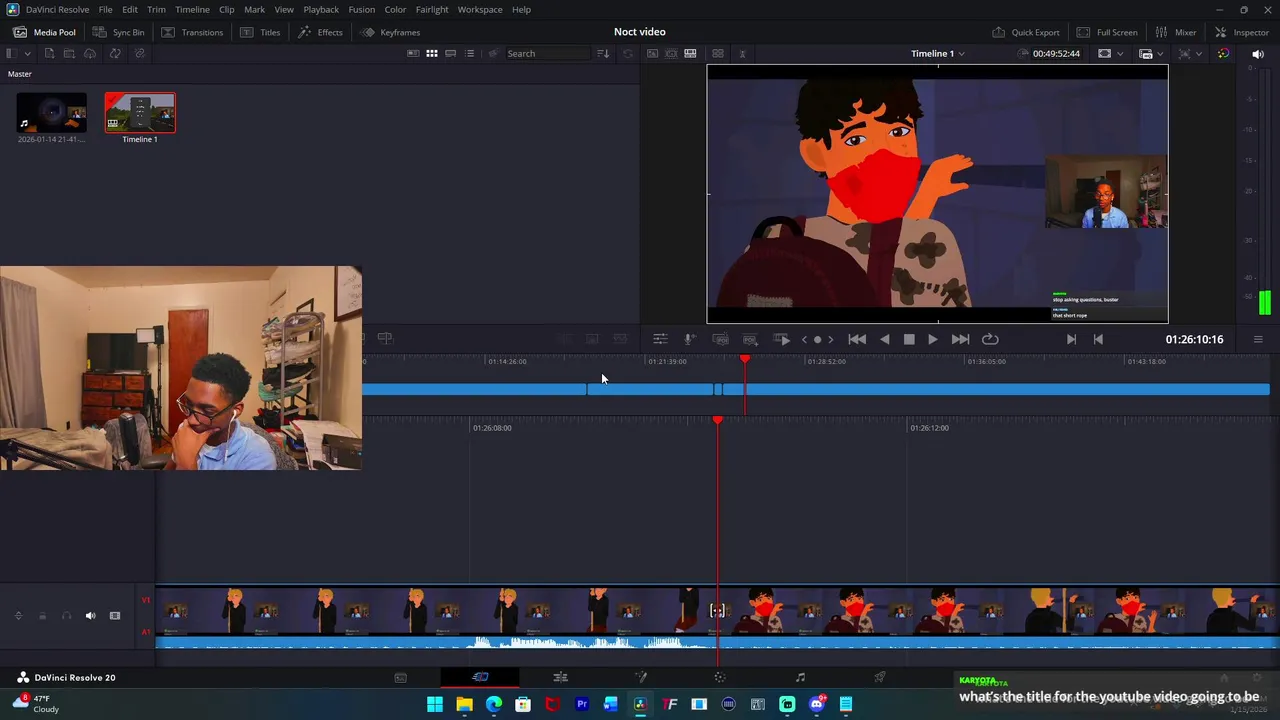This screenshot has width=1280, height=720.
Task: Jump to previous edit point
Action: (x=1098, y=339)
